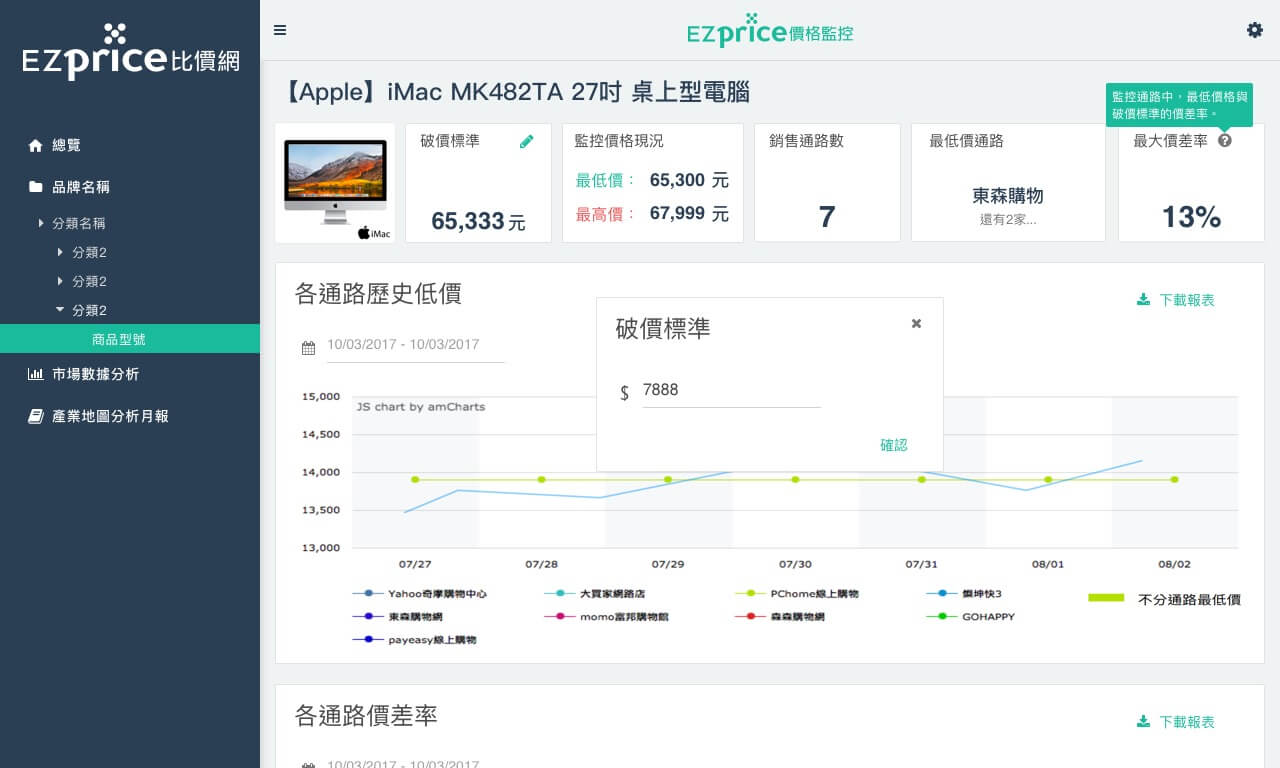Toggle 東森購物網 legend series
Viewport: 1280px width, 768px height.
point(397,617)
